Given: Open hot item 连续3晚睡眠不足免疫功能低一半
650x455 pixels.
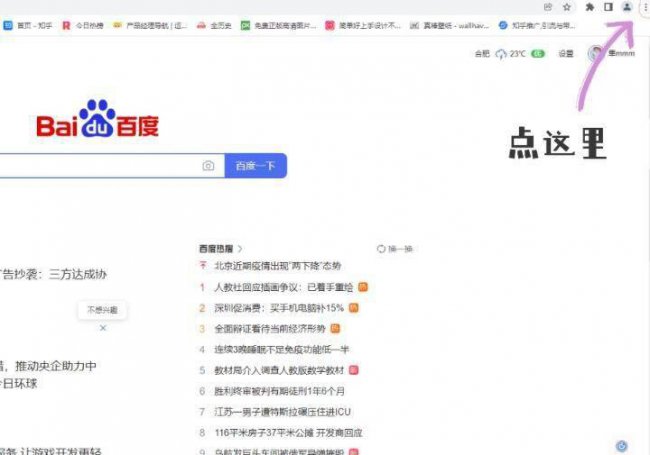Looking at the screenshot, I should tap(281, 349).
